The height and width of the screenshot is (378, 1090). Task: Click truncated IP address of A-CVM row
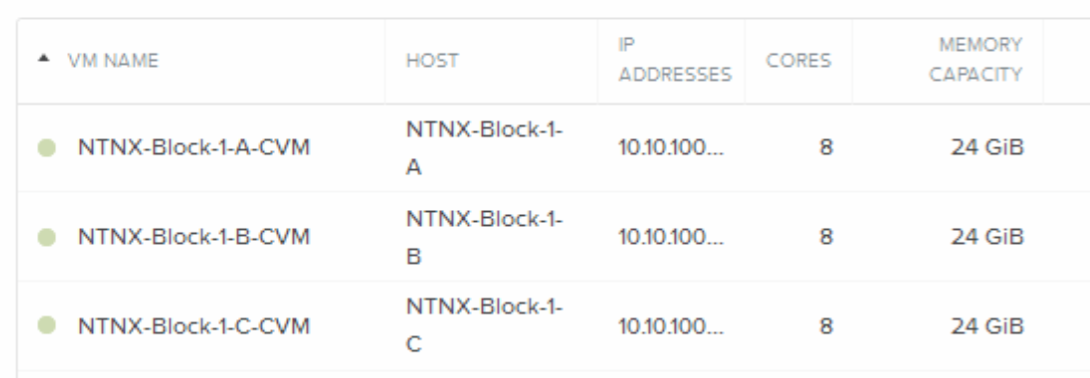coord(672,147)
